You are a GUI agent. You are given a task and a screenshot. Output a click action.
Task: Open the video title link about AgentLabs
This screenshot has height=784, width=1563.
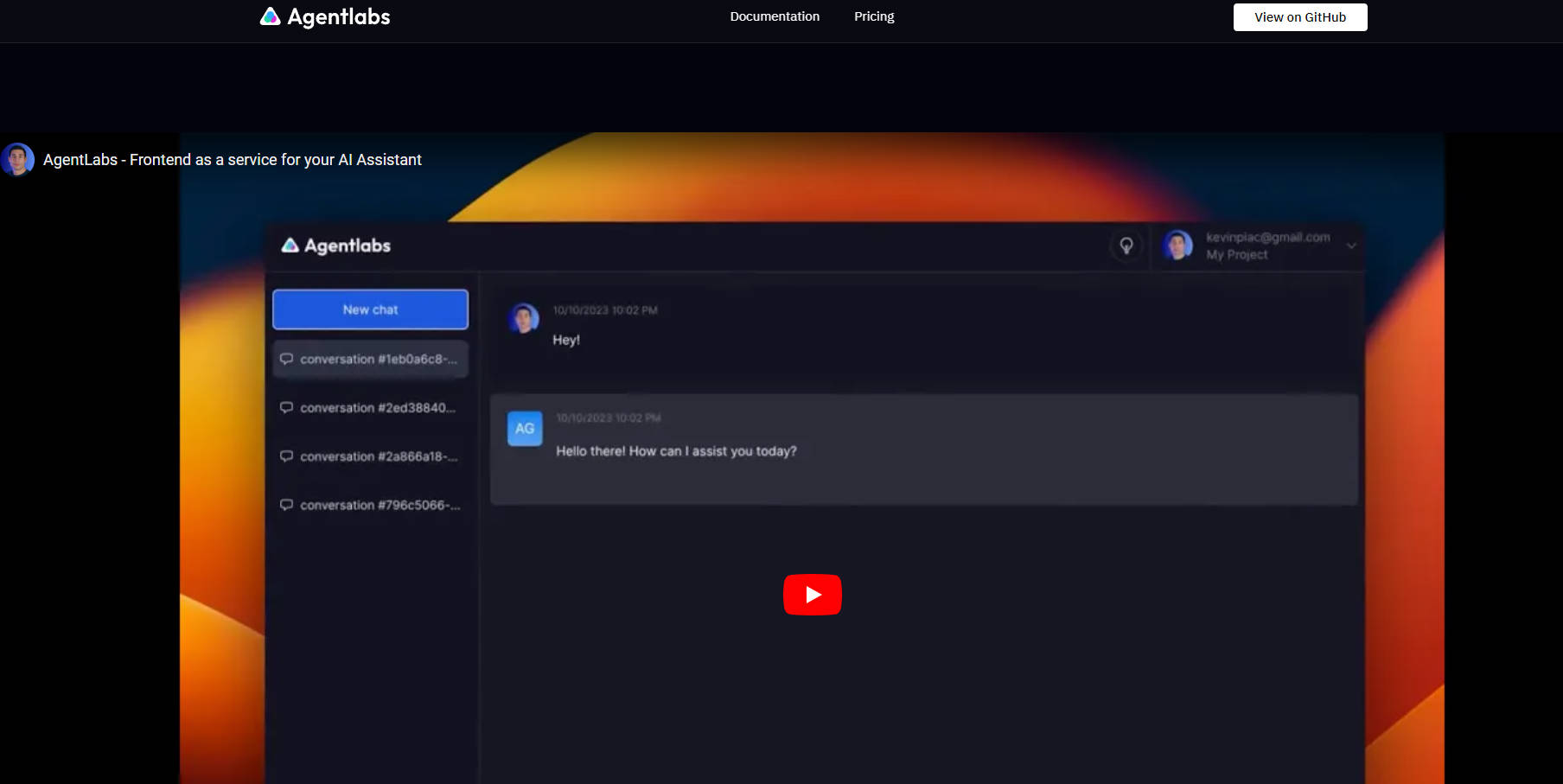click(232, 159)
